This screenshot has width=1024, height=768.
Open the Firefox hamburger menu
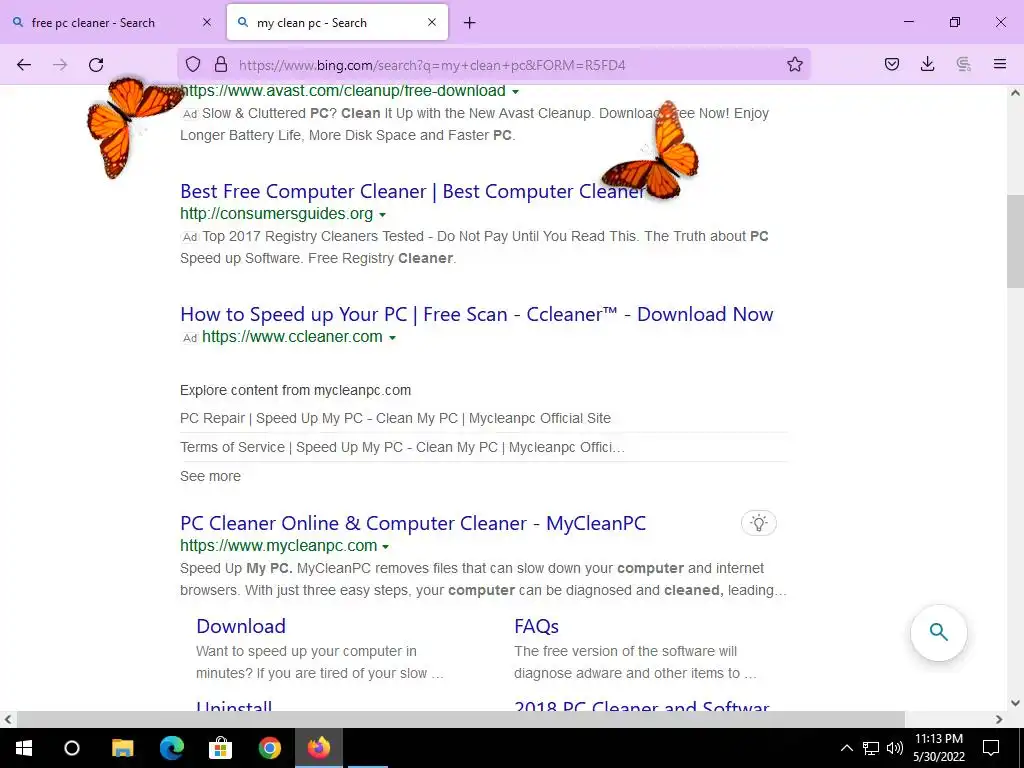pos(1000,65)
